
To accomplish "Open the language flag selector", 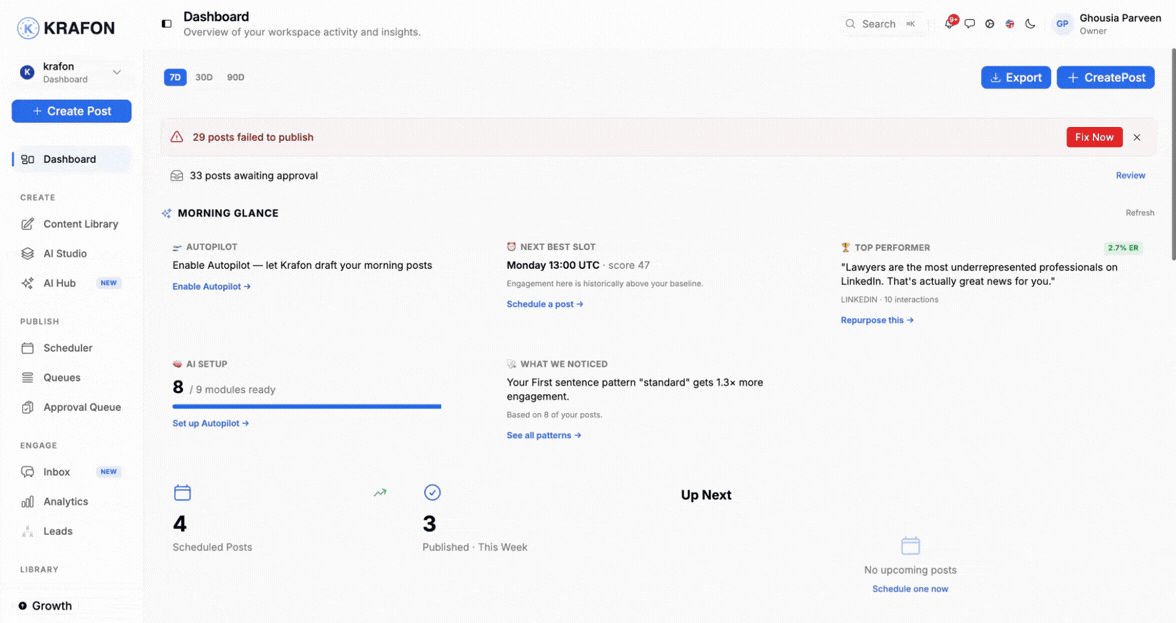I will click(1010, 24).
